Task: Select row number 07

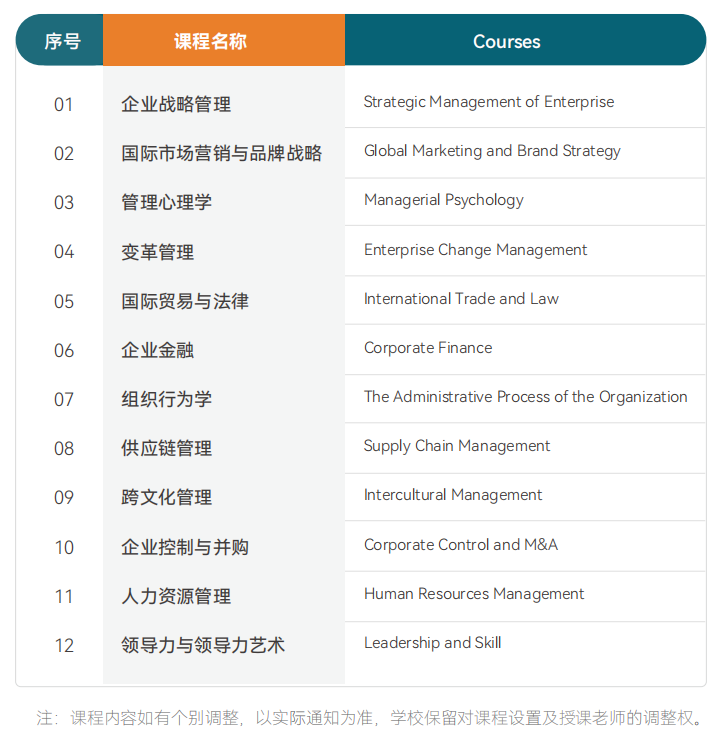Action: pos(64,400)
